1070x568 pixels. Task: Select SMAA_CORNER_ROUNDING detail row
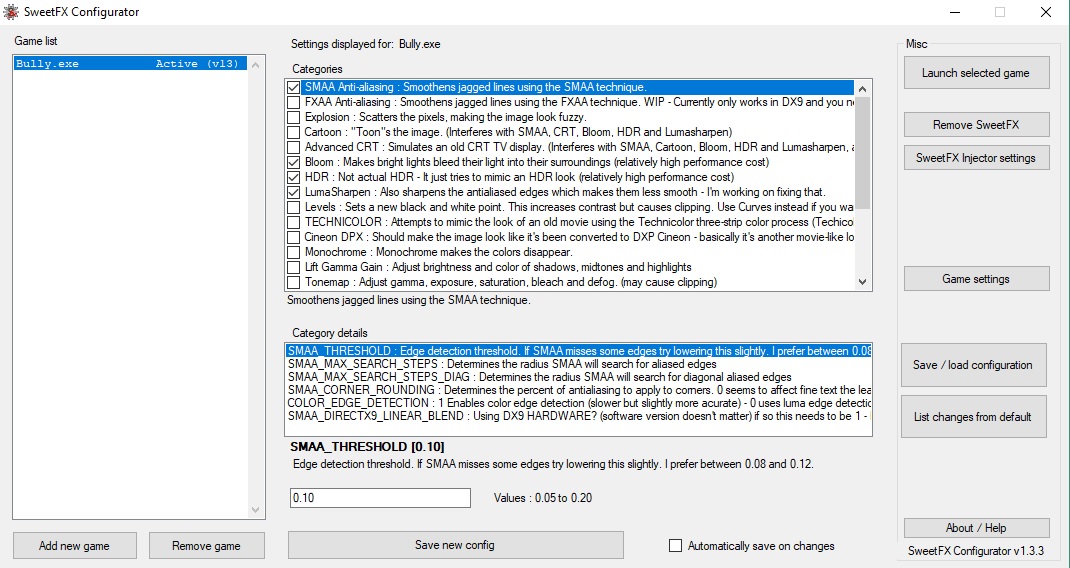(579, 390)
